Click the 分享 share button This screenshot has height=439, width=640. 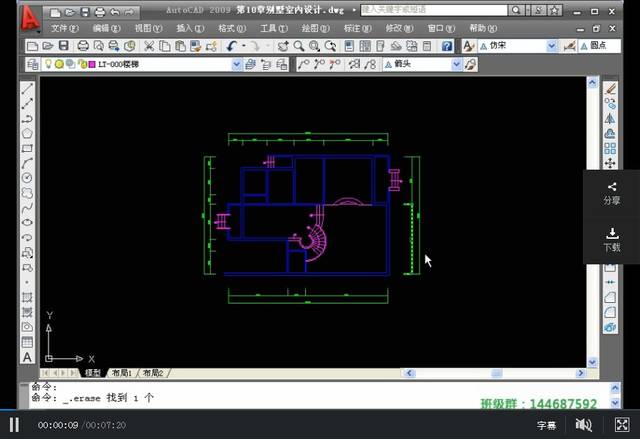click(x=611, y=193)
